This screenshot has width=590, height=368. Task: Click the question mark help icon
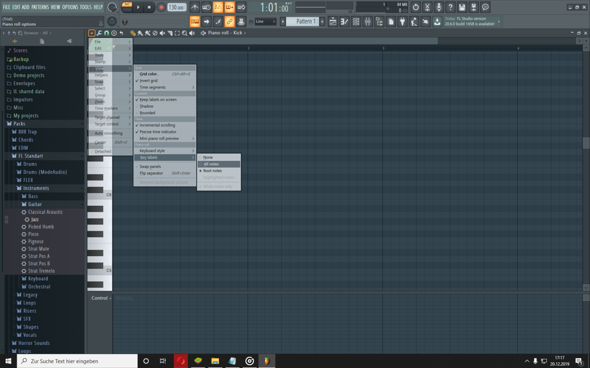tap(450, 7)
